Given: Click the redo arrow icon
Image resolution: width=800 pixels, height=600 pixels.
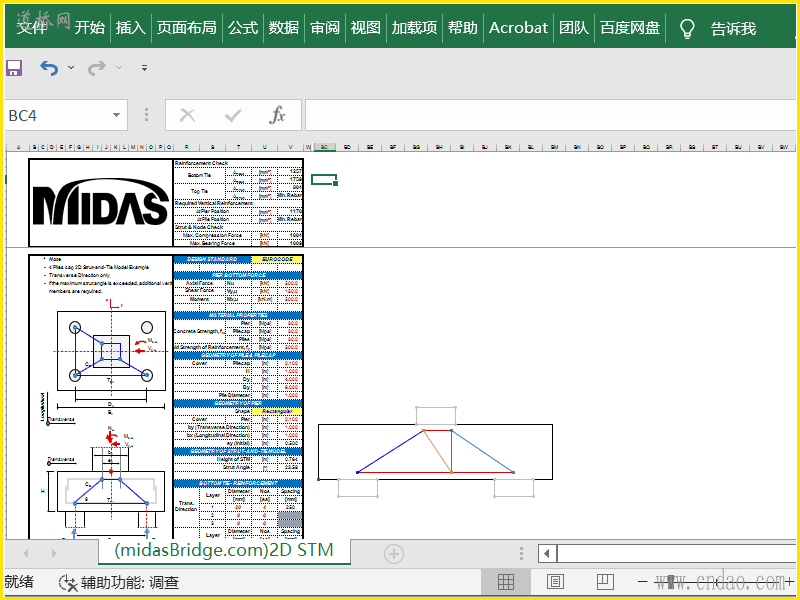Looking at the screenshot, I should [97, 67].
